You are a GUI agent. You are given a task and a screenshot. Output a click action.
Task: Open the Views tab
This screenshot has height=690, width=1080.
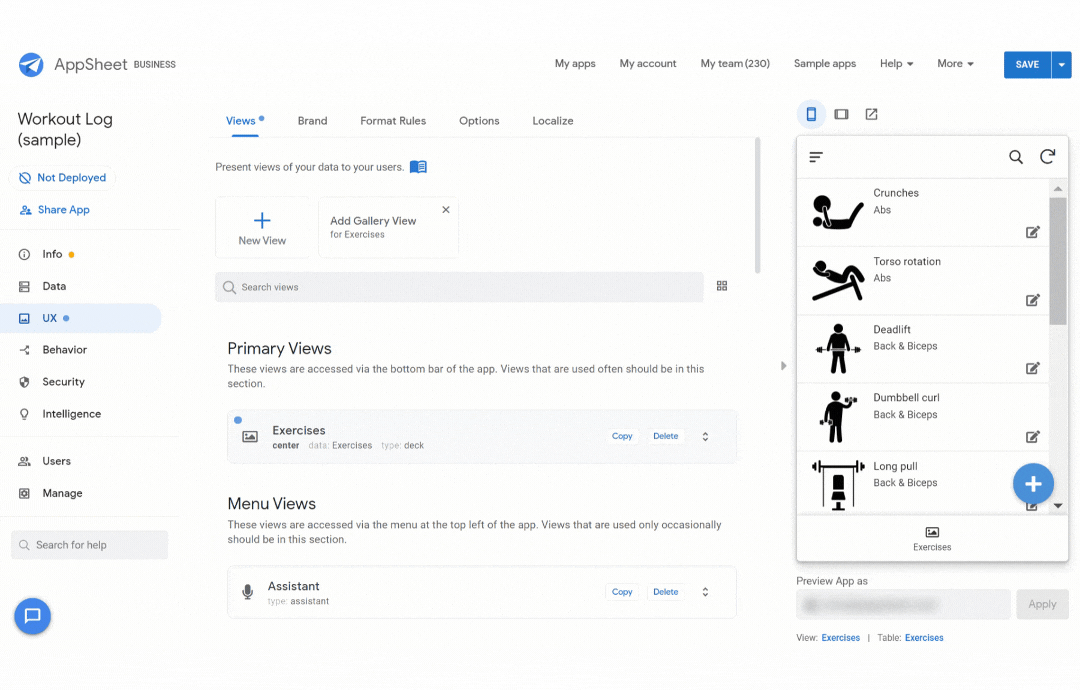[x=240, y=121]
